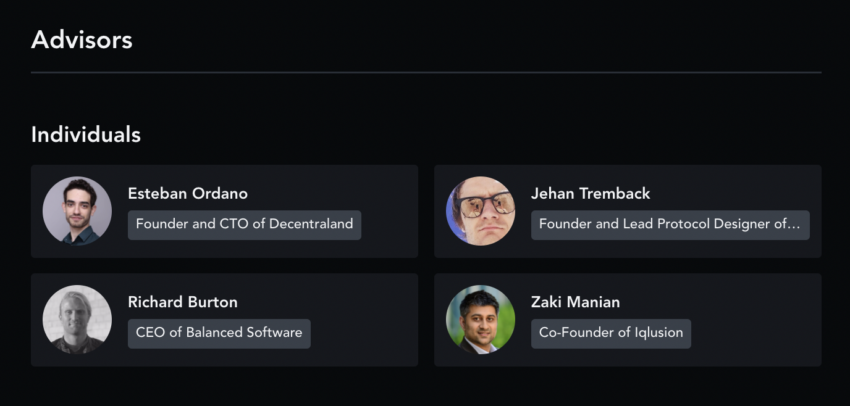Select the Richard Burton name text
The image size is (850, 406).
point(183,302)
